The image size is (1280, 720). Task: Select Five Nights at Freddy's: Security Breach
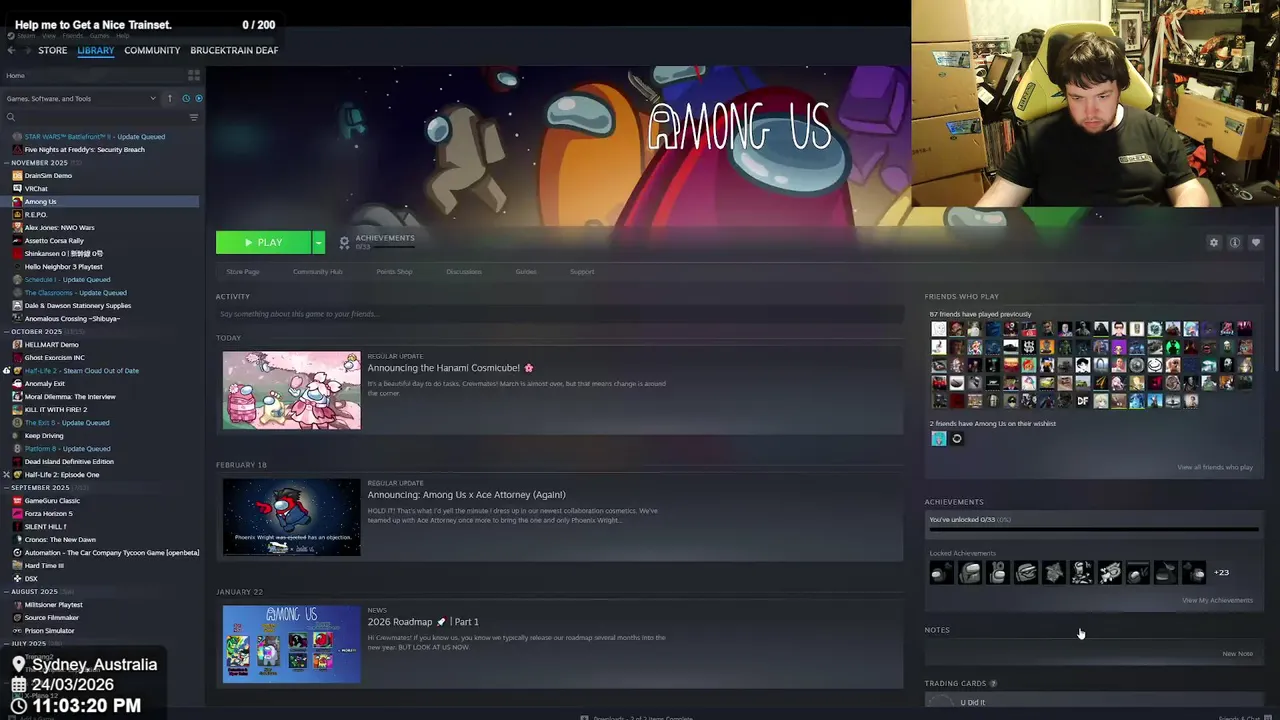point(84,149)
